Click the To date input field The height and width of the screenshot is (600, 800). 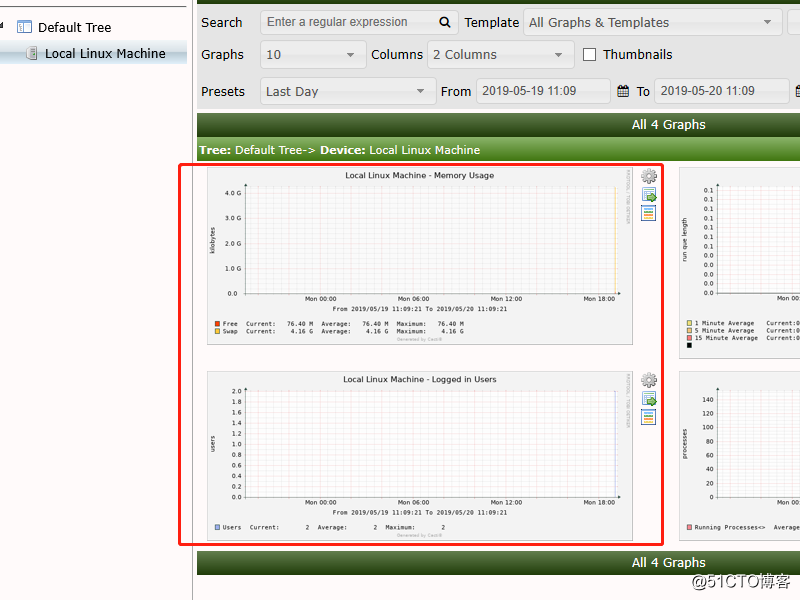click(721, 91)
